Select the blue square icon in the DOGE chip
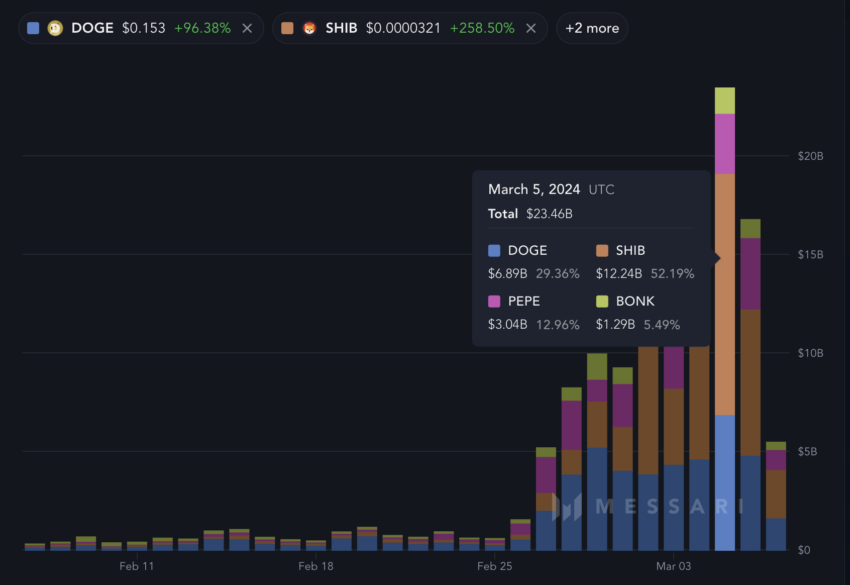Image resolution: width=850 pixels, height=585 pixels. pos(34,27)
